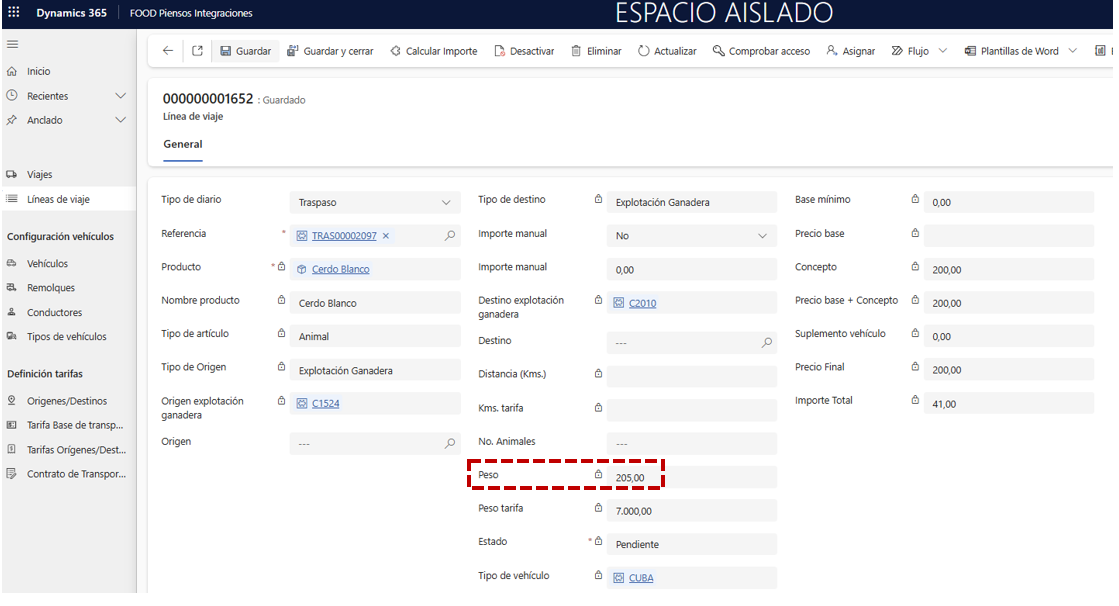Open the Importe manual dropdown

tap(763, 236)
